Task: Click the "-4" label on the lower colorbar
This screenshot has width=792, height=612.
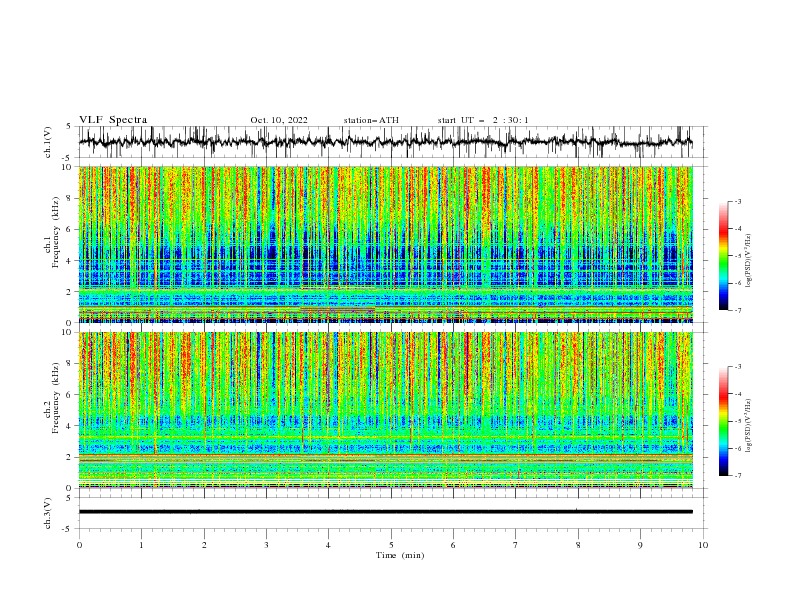Action: click(738, 394)
